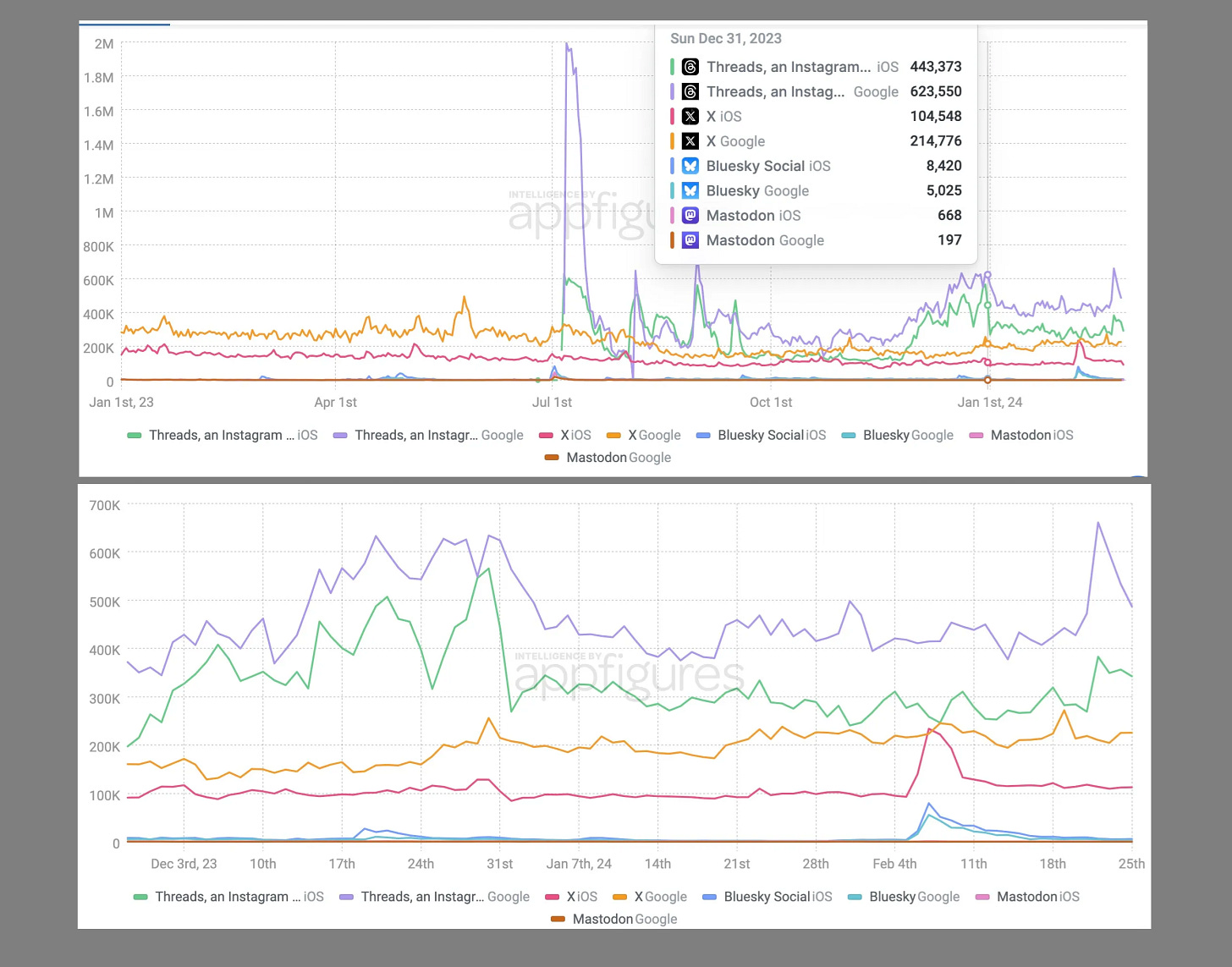Click the tooltip value 668
Viewport: 1232px width, 967px height.
[x=949, y=216]
